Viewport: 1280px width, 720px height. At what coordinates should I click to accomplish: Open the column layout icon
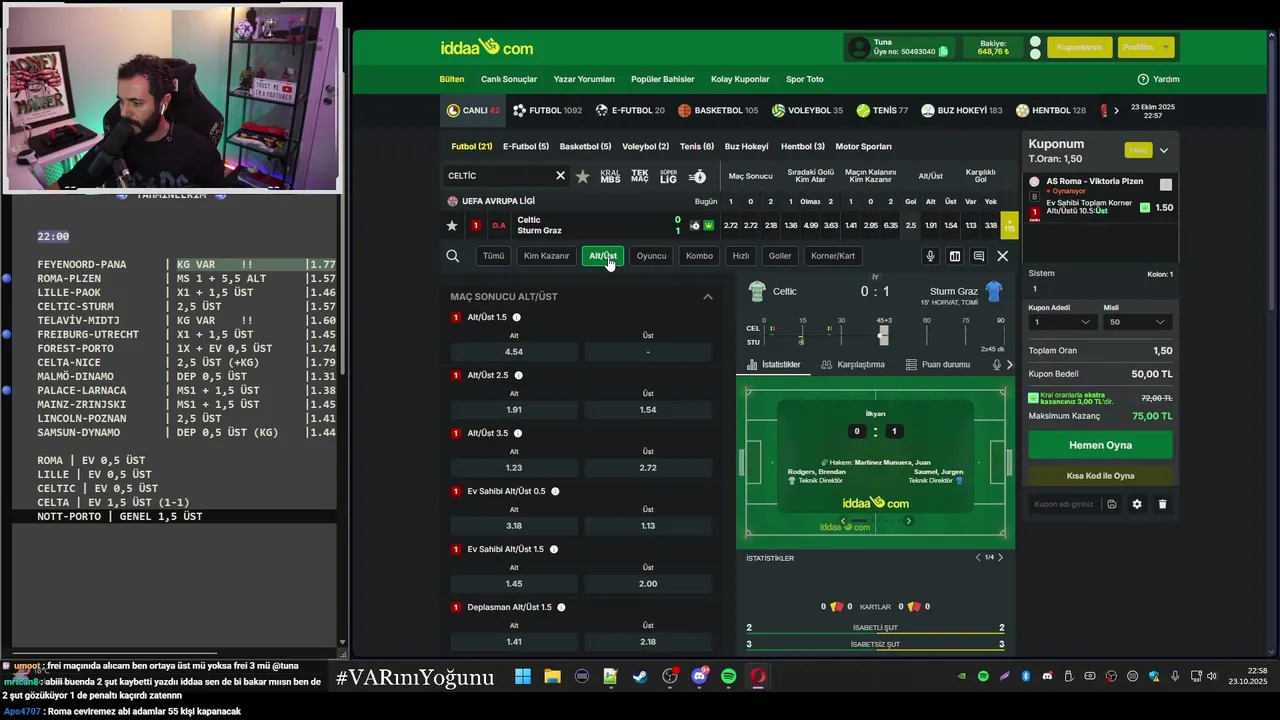point(955,256)
